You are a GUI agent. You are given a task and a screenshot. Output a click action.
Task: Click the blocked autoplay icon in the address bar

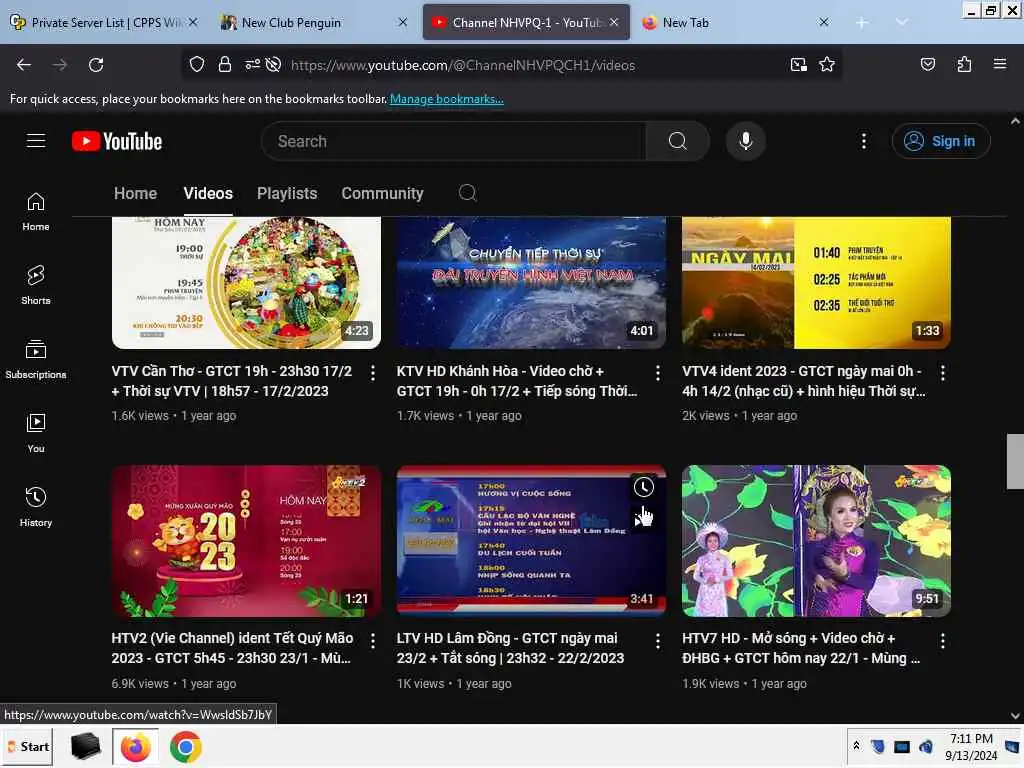click(x=274, y=65)
